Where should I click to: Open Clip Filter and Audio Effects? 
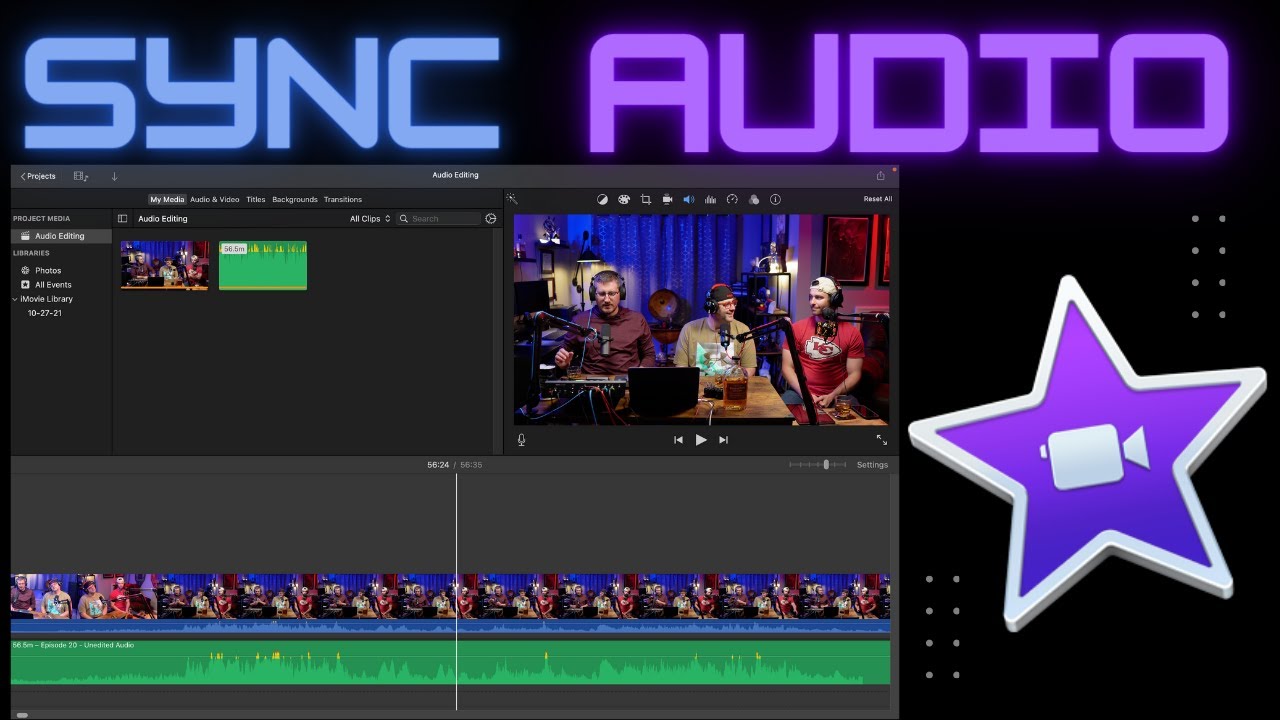click(754, 199)
